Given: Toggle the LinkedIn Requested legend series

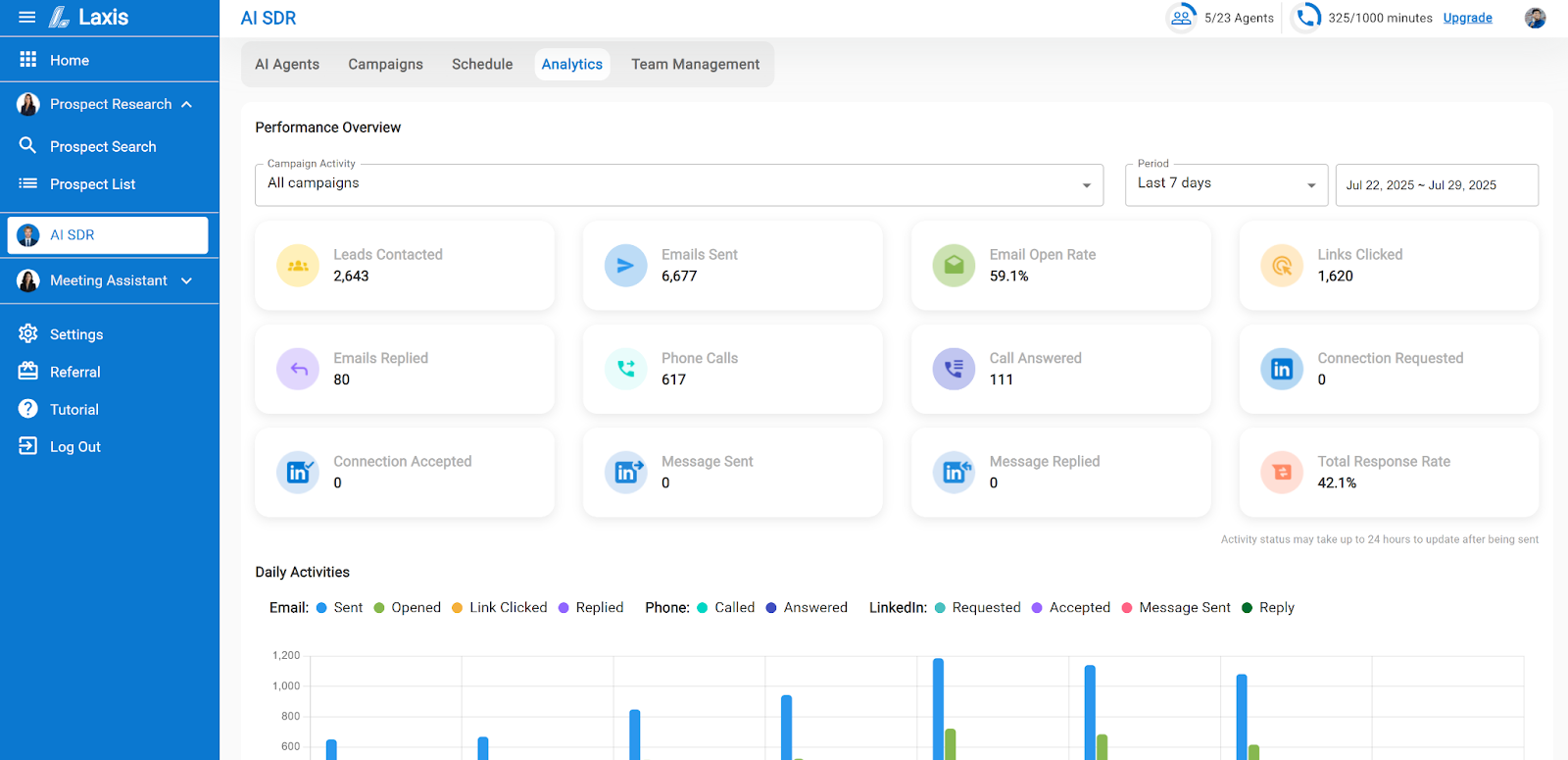Looking at the screenshot, I should point(978,608).
